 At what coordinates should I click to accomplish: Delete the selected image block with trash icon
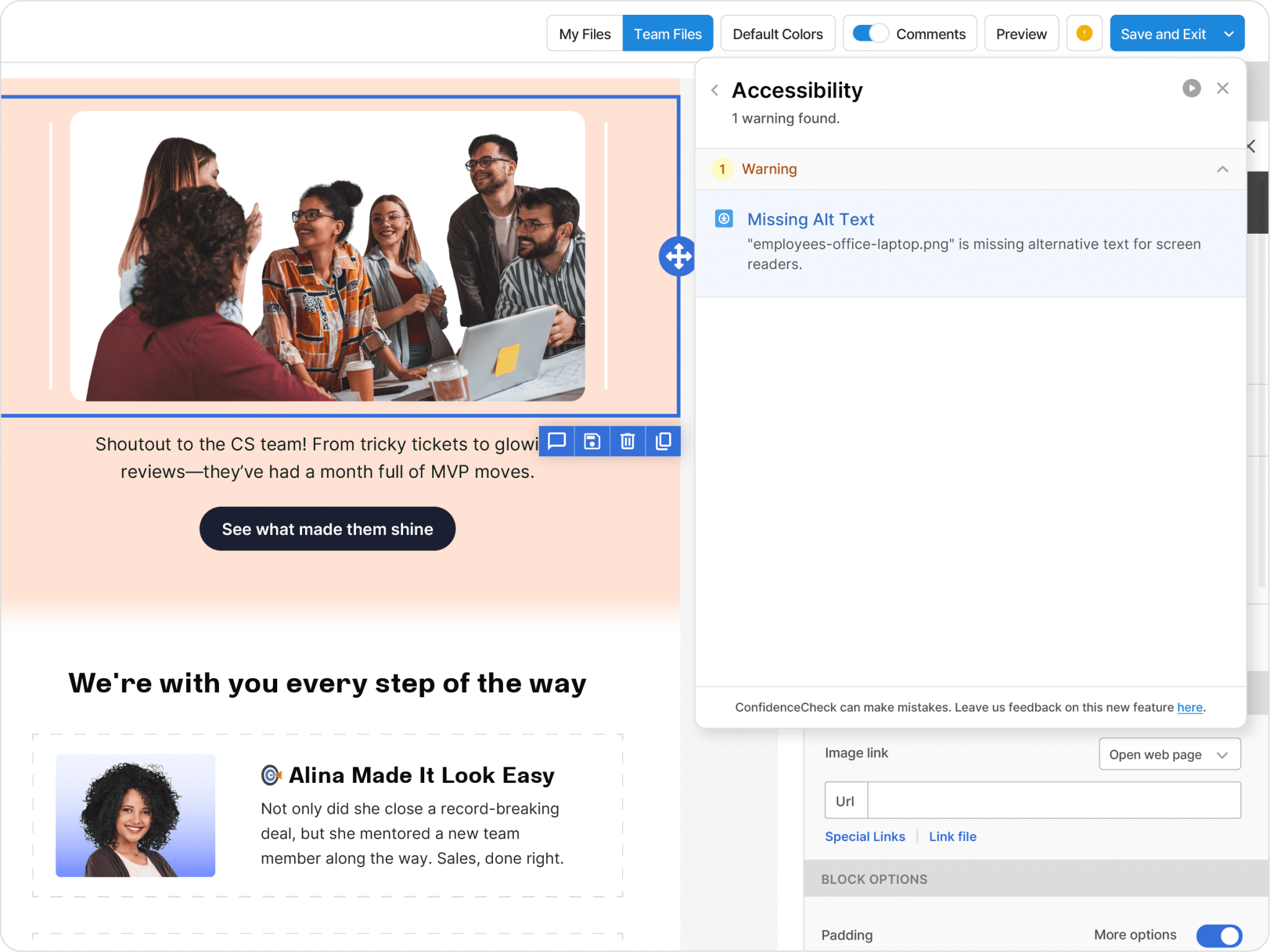pyautogui.click(x=628, y=441)
